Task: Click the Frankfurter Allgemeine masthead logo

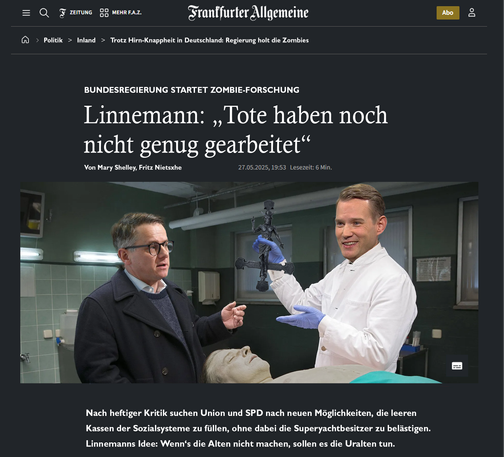Action: [248, 13]
